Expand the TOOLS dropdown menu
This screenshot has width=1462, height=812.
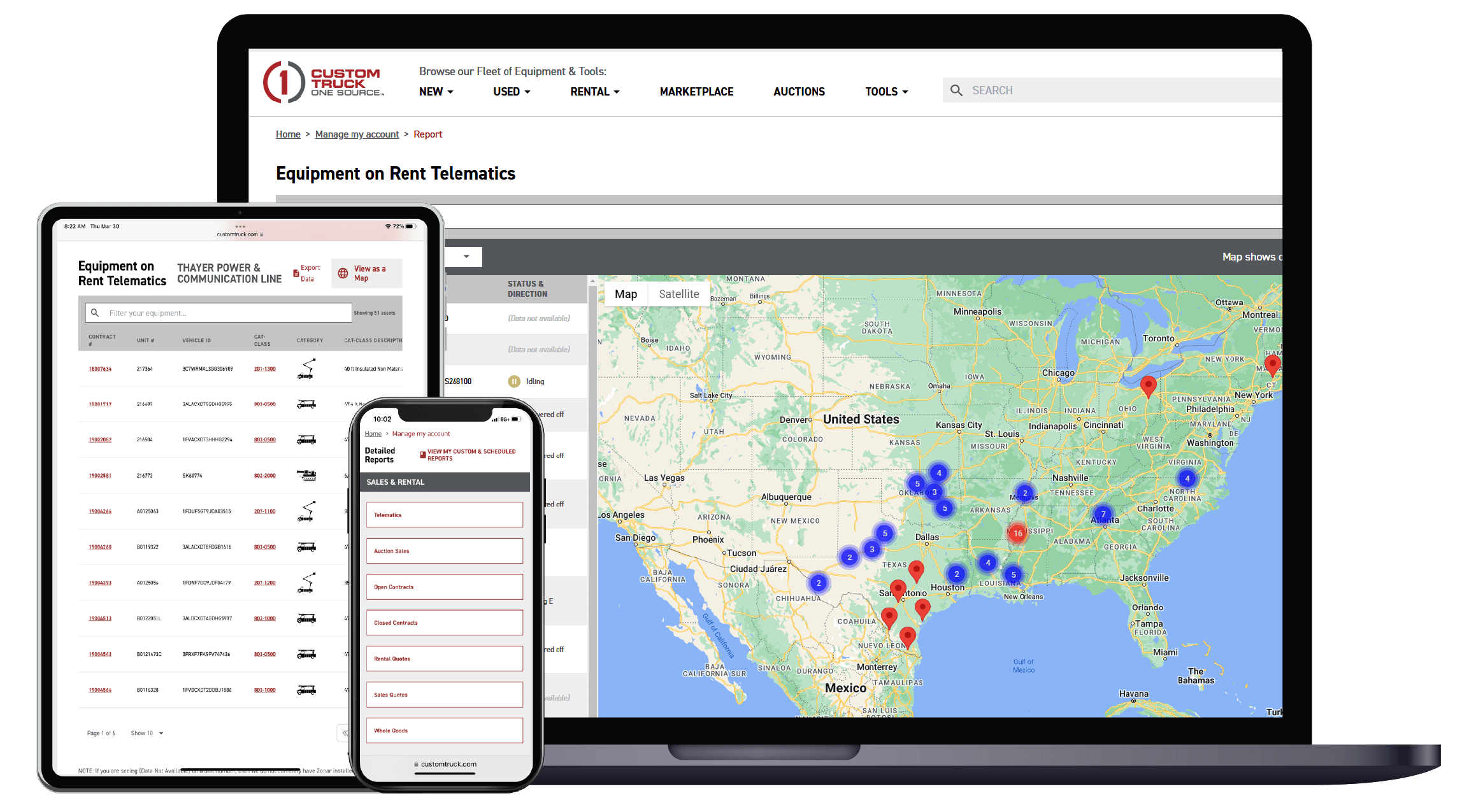(x=887, y=92)
